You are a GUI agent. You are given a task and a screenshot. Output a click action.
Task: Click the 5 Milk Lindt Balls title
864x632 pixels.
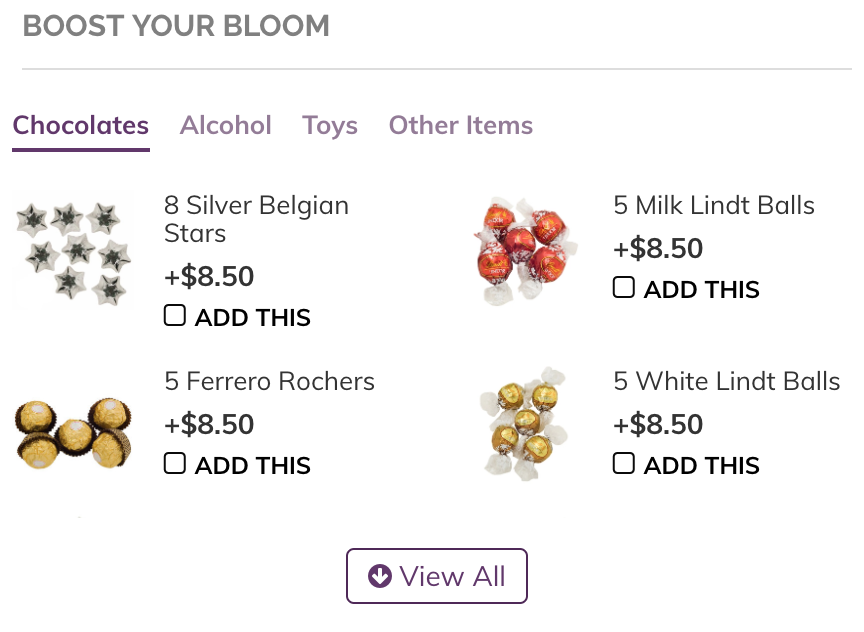click(x=714, y=206)
